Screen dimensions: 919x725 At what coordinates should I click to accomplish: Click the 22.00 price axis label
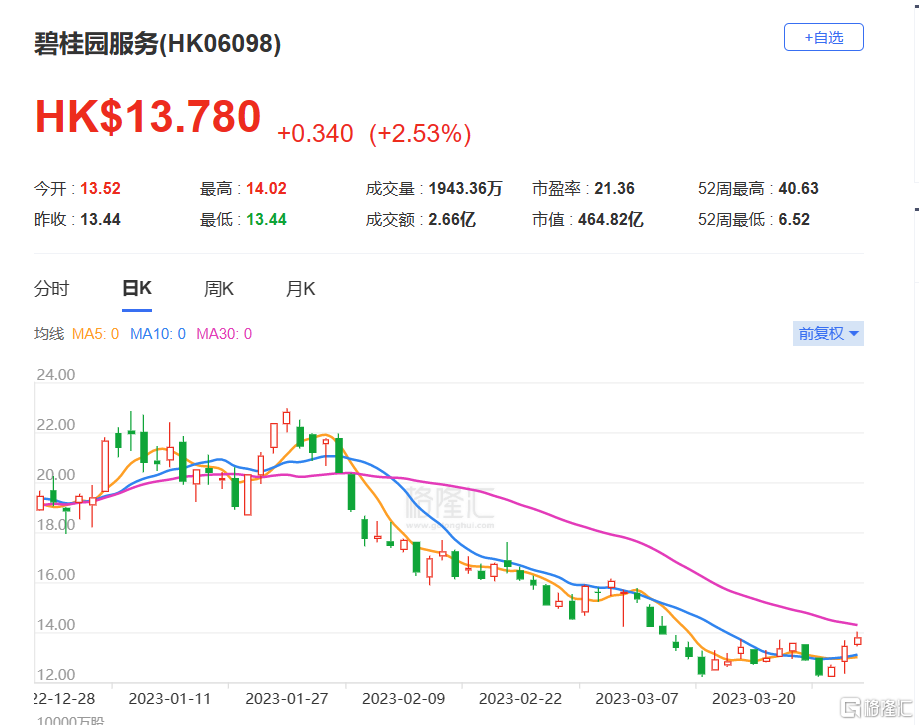pos(56,425)
